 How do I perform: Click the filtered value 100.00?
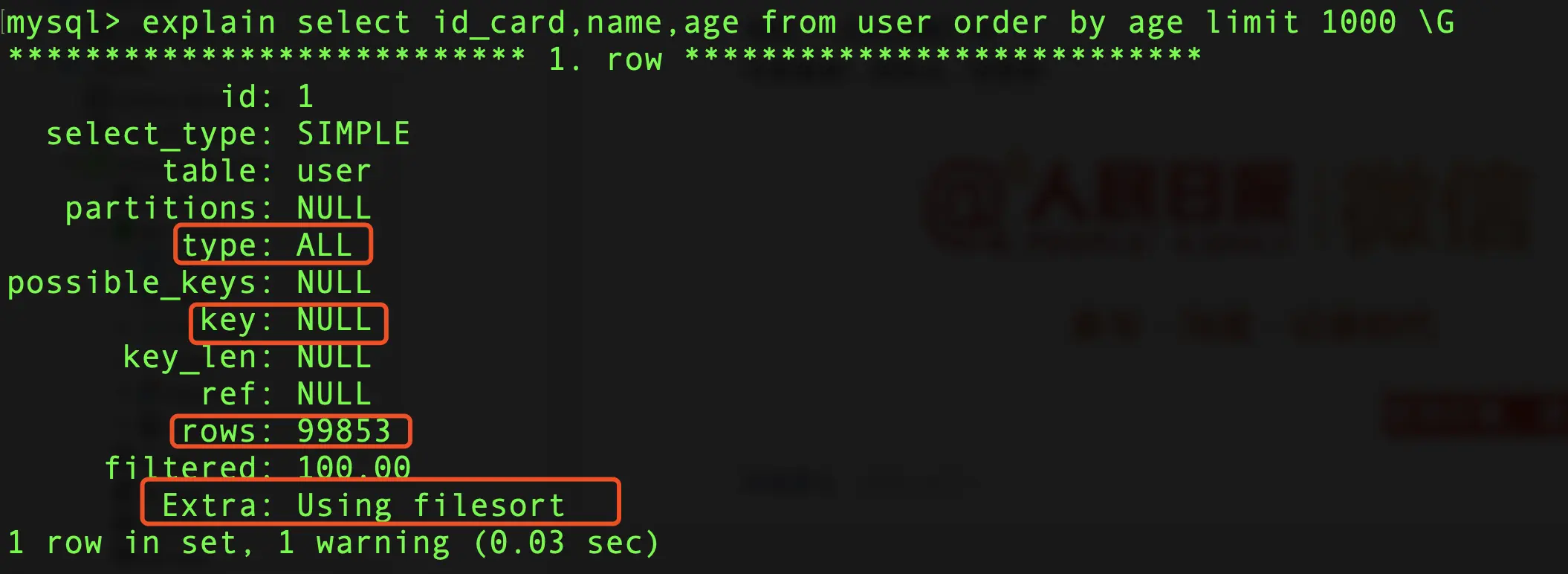354,468
